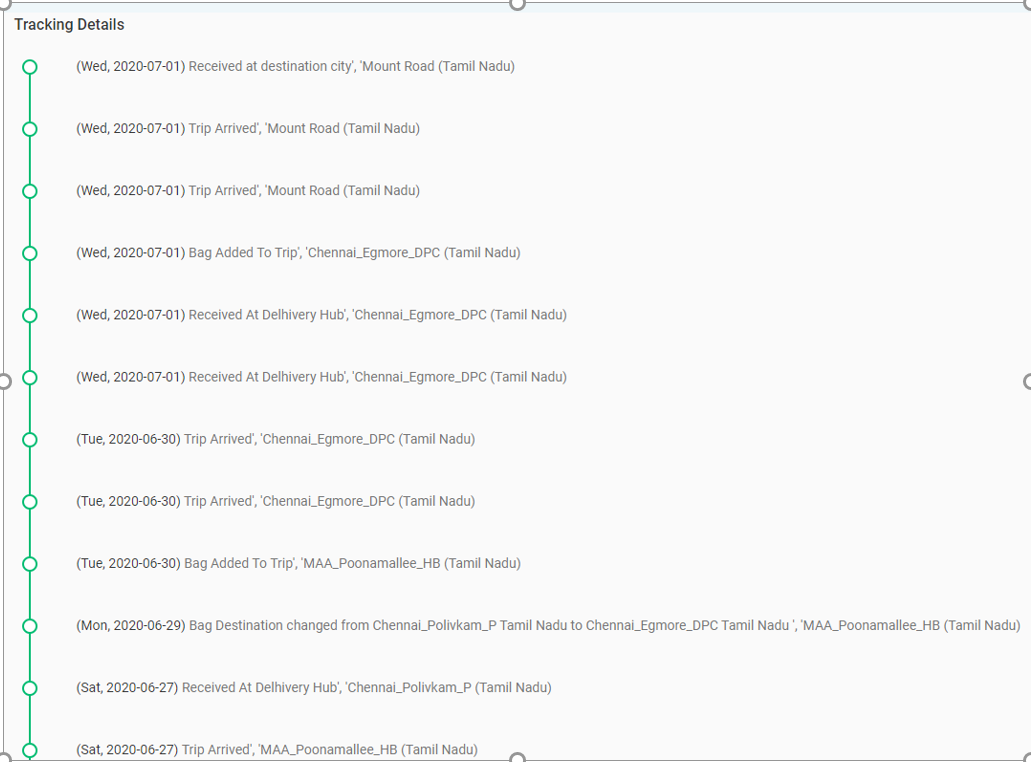This screenshot has height=762, width=1031.
Task: Click marker for Received At Delhivery Hub Chennai_Polivkam_P
Action: click(30, 688)
